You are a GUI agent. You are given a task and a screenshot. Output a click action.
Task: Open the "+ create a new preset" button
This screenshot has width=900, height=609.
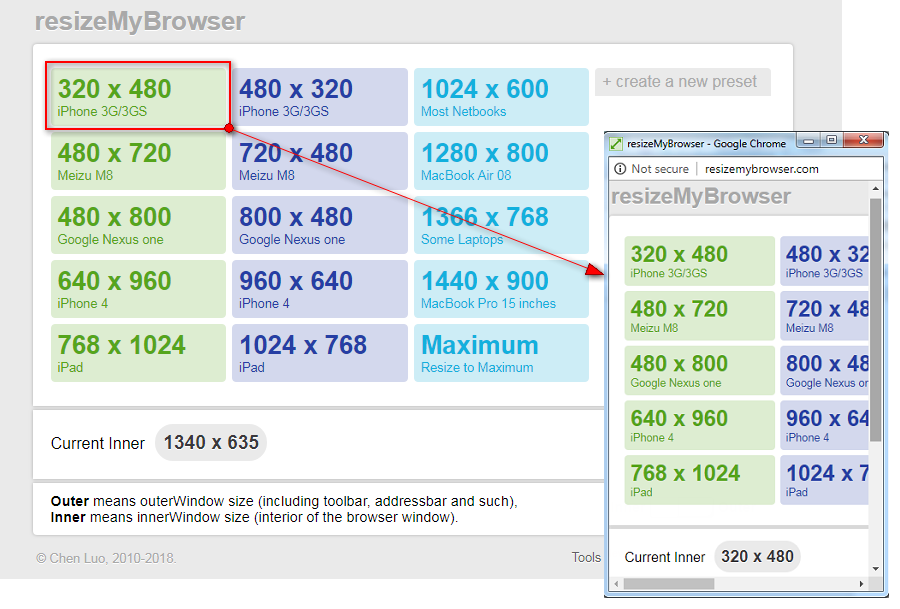(683, 82)
